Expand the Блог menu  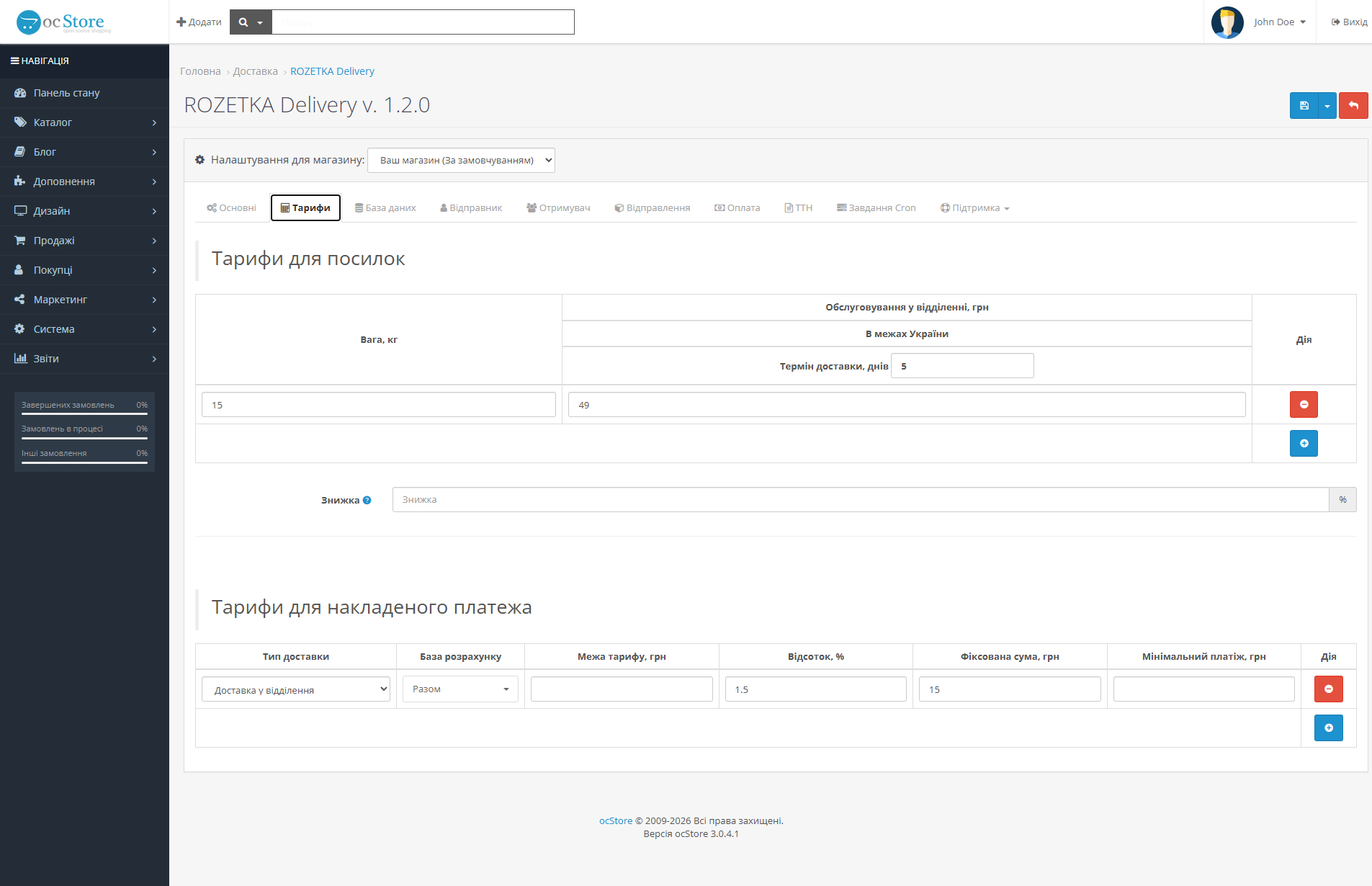(84, 152)
